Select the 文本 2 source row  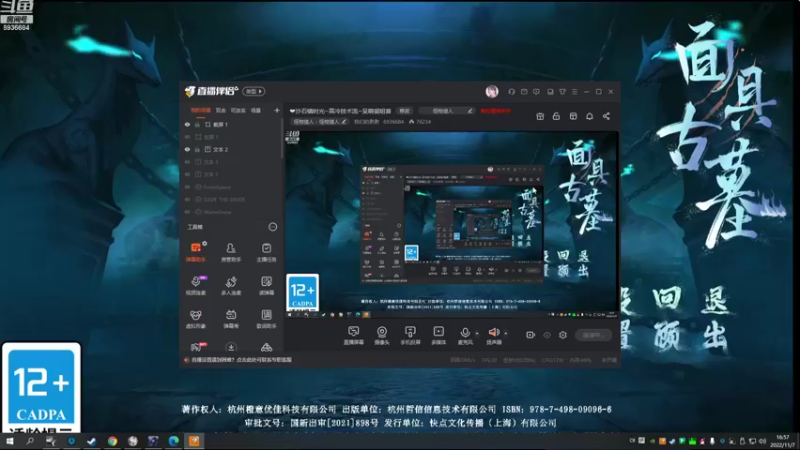pyautogui.click(x=232, y=149)
